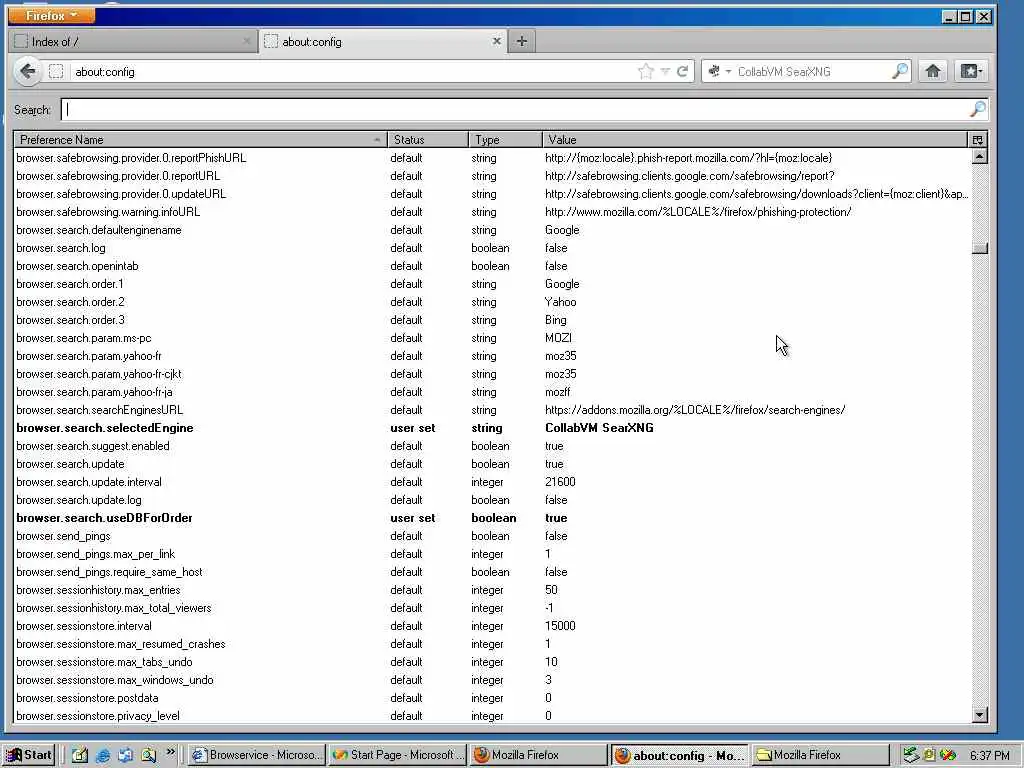Click the CollabVM SearXNG value cell
1024x768 pixels.
click(x=599, y=428)
